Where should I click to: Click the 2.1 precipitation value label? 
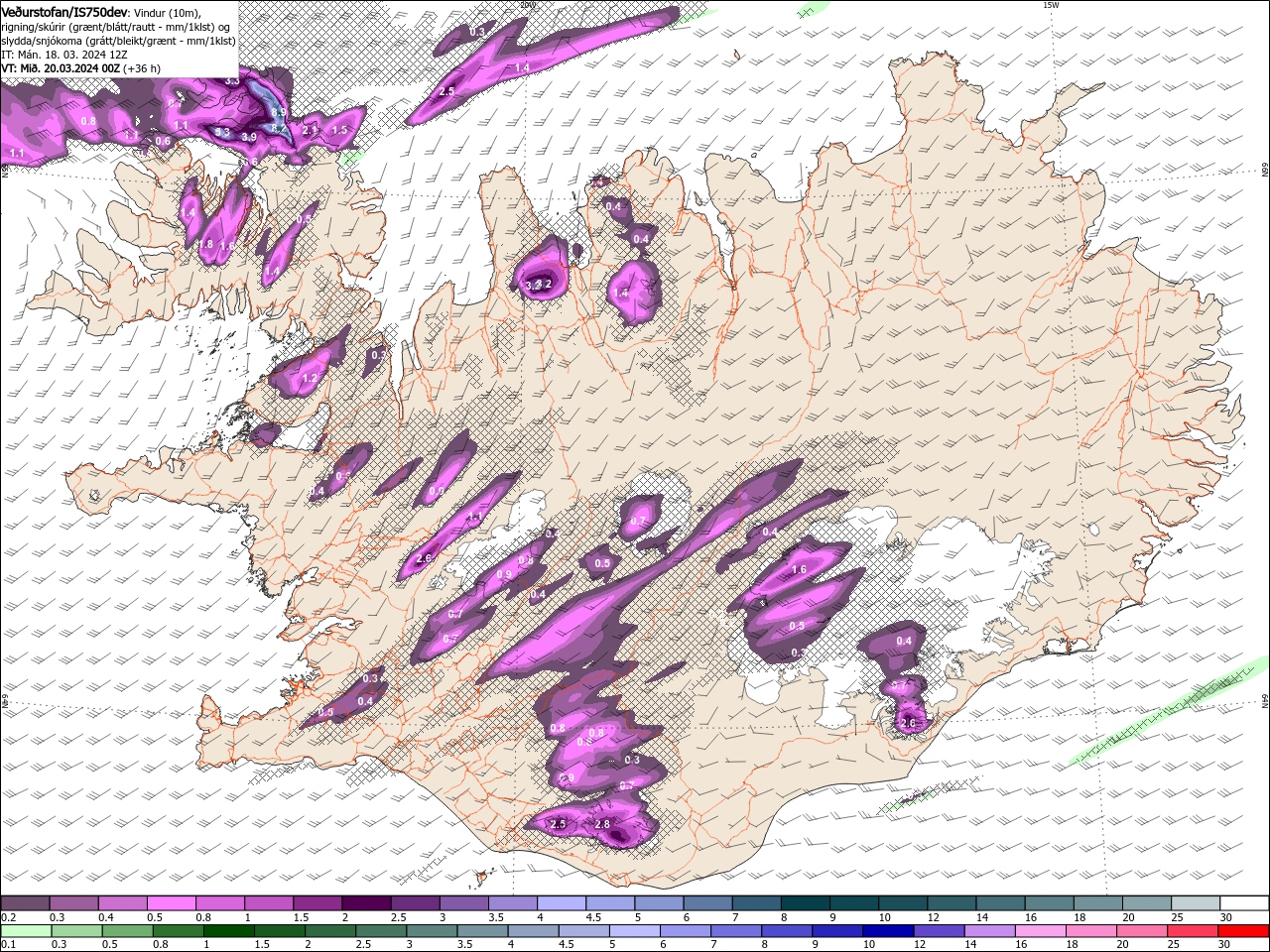pos(310,130)
